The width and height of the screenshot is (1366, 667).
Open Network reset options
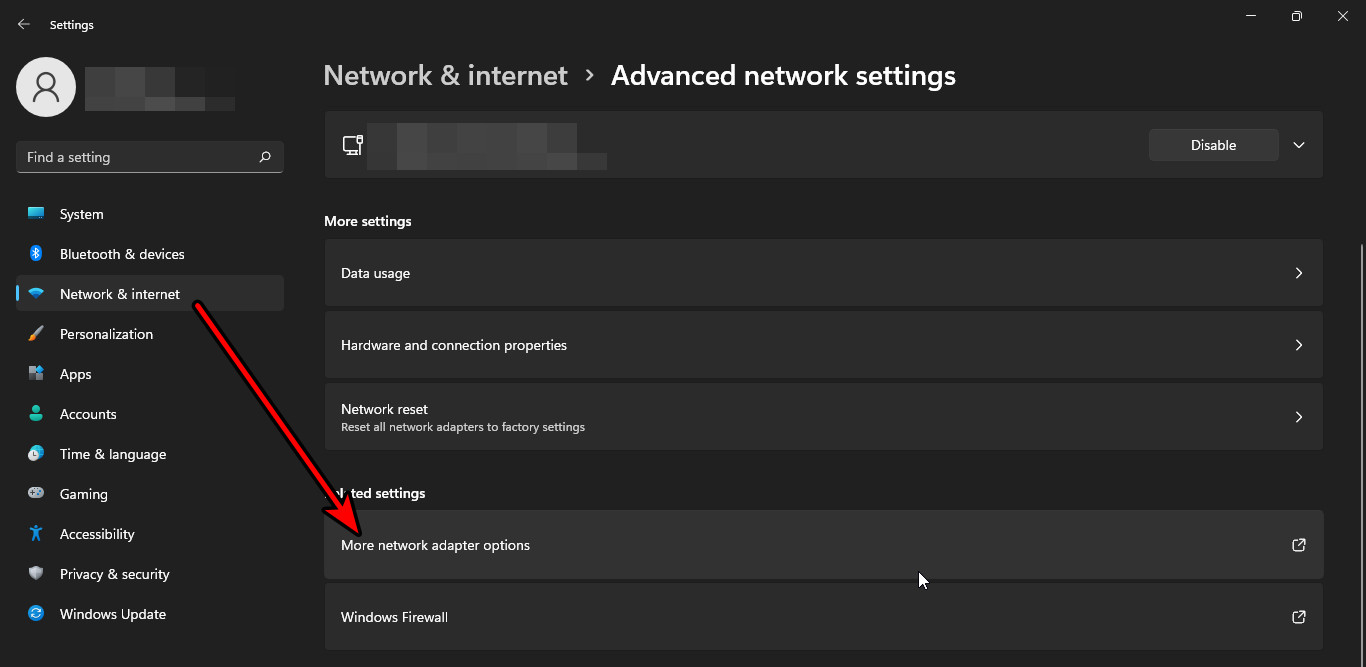click(x=1298, y=416)
